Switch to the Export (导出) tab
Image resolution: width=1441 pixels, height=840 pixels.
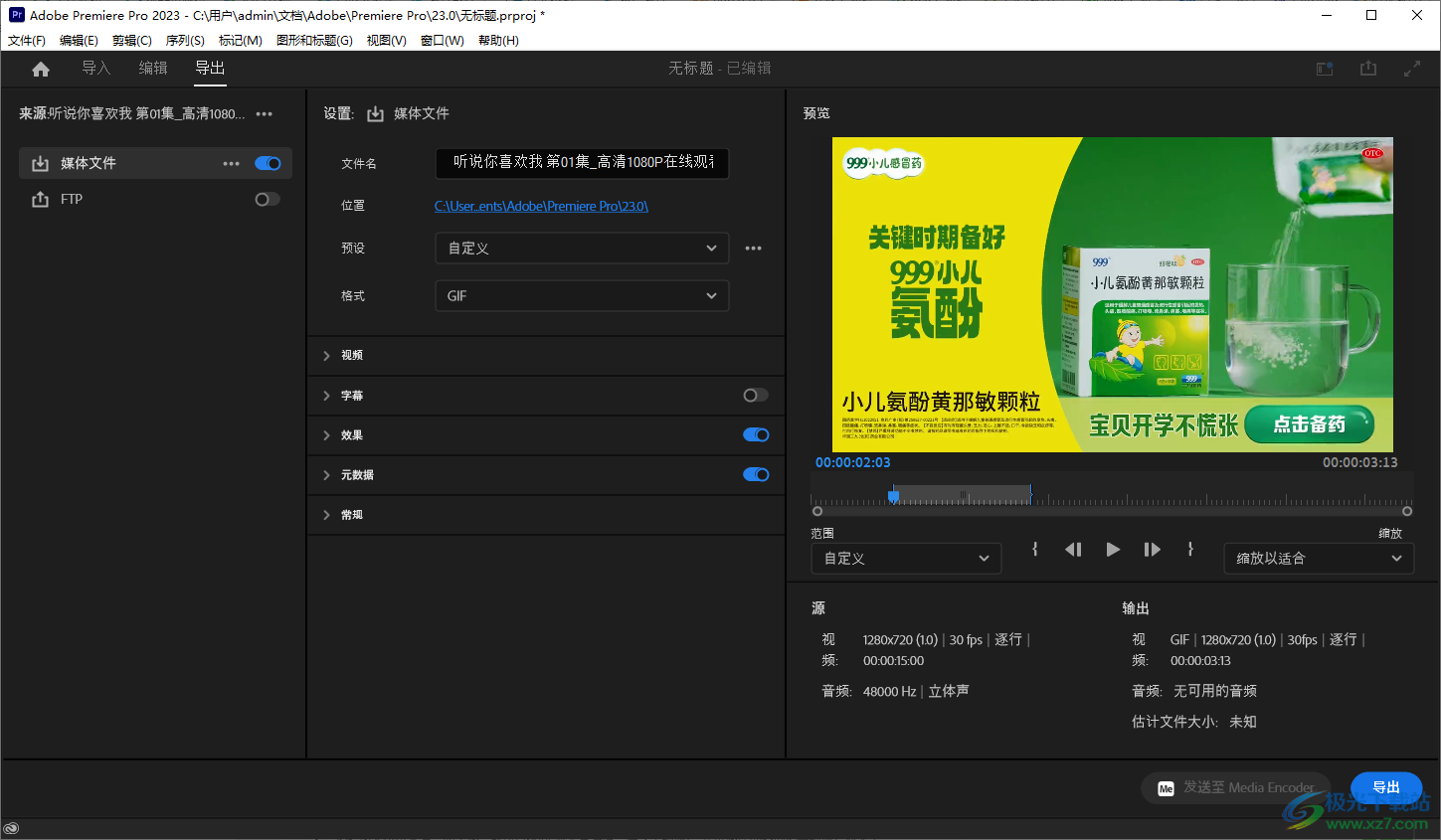pos(210,68)
